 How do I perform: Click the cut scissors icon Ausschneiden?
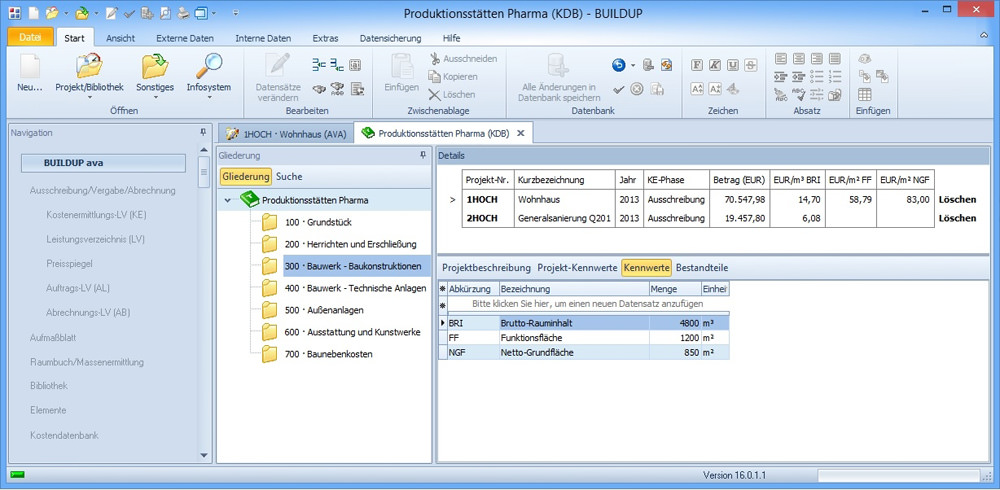[434, 59]
